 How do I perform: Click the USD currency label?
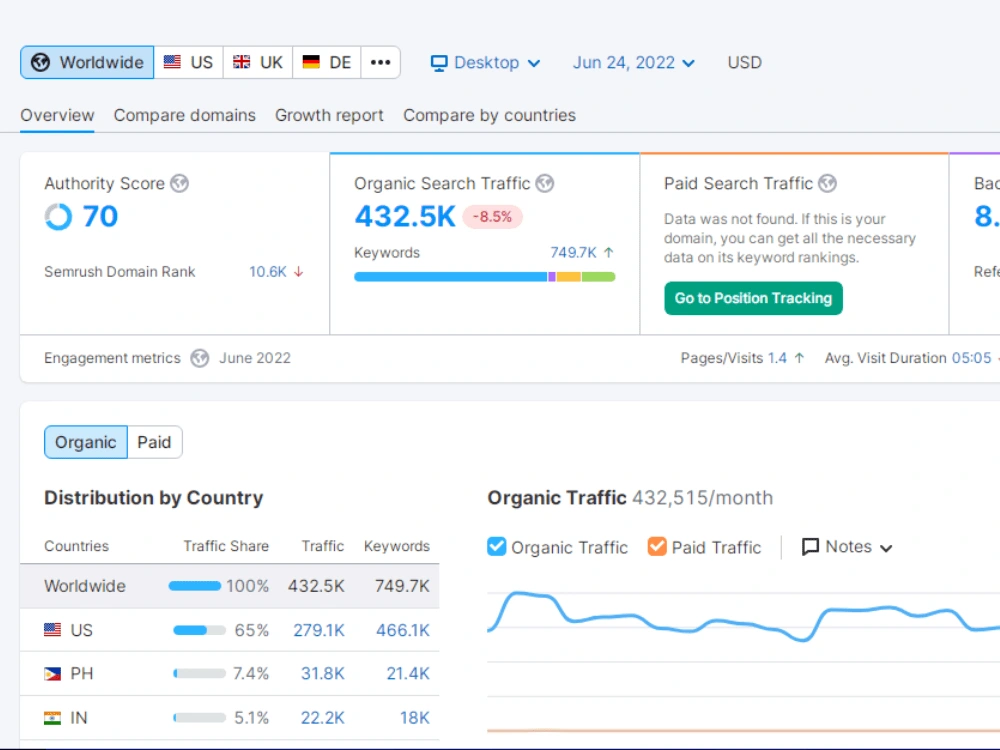point(744,62)
